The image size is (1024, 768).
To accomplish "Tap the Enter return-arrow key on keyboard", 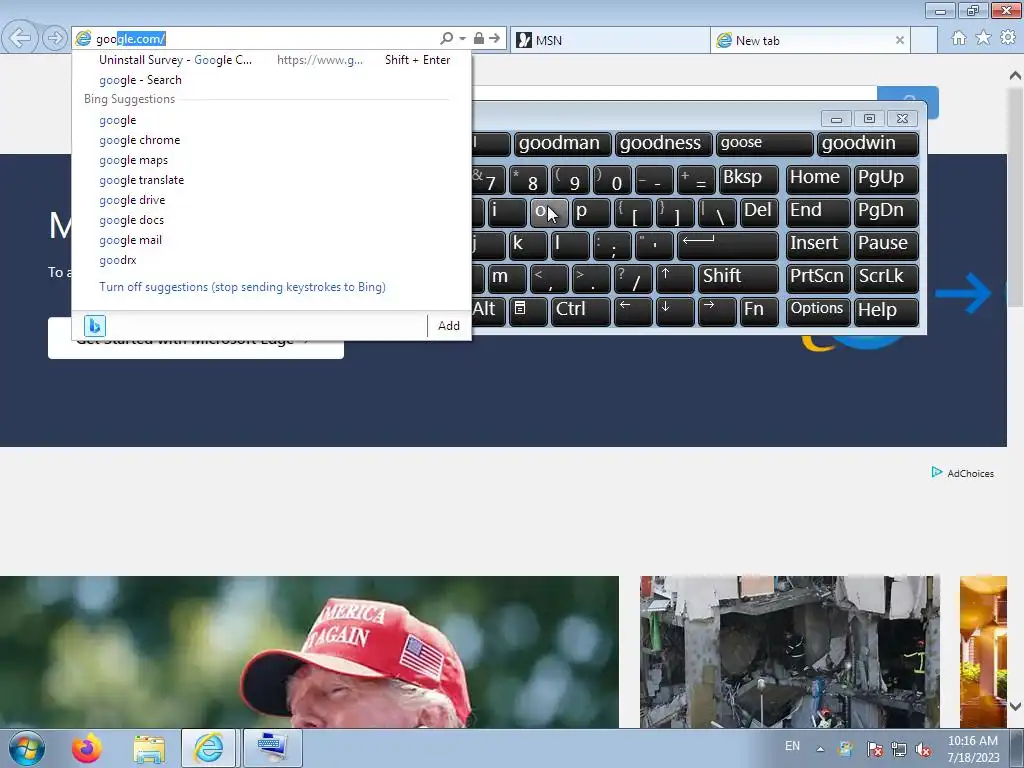I will coord(728,246).
